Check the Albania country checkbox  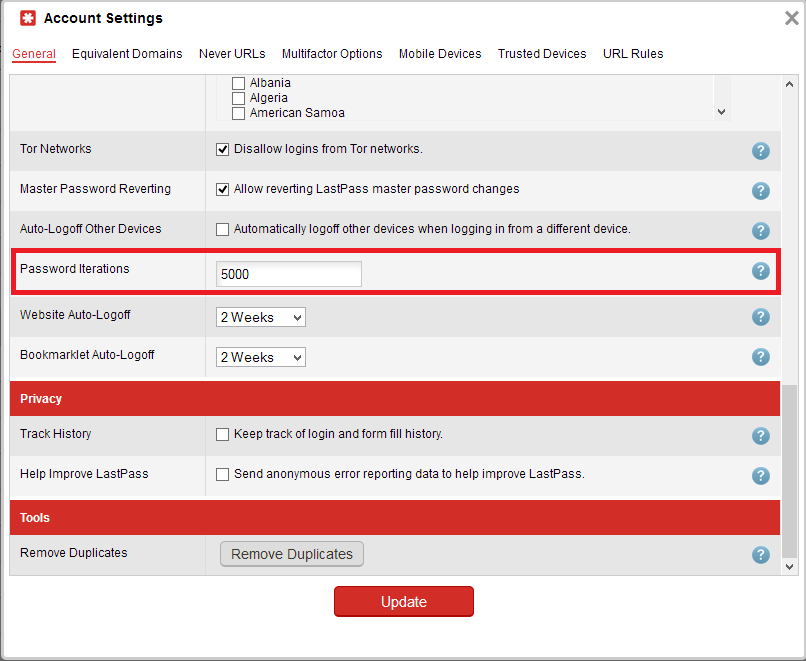pos(239,83)
